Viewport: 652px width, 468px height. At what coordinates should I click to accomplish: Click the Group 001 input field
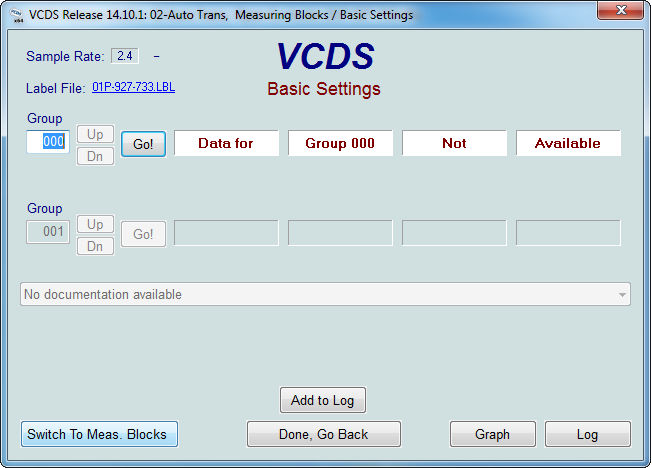click(x=48, y=232)
